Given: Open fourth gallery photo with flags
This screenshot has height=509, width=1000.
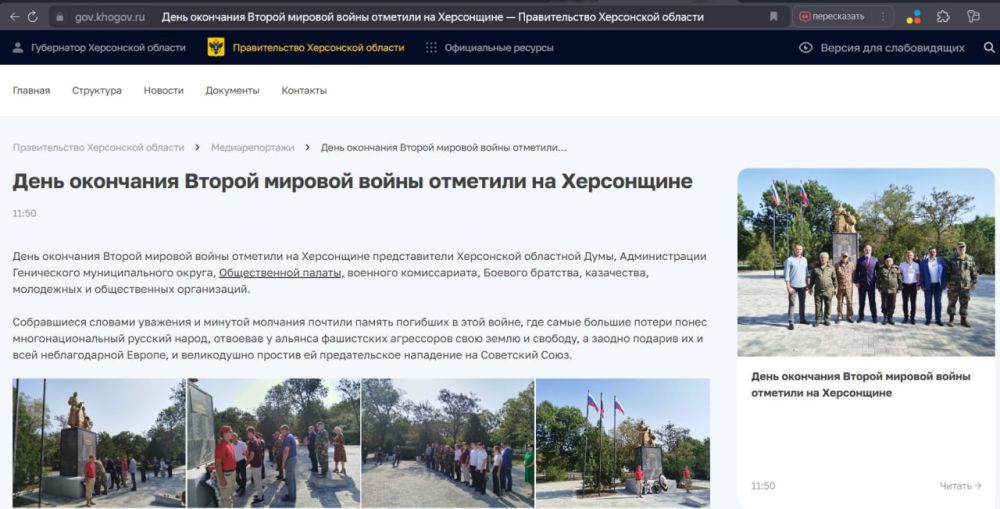Looking at the screenshot, I should 623,443.
